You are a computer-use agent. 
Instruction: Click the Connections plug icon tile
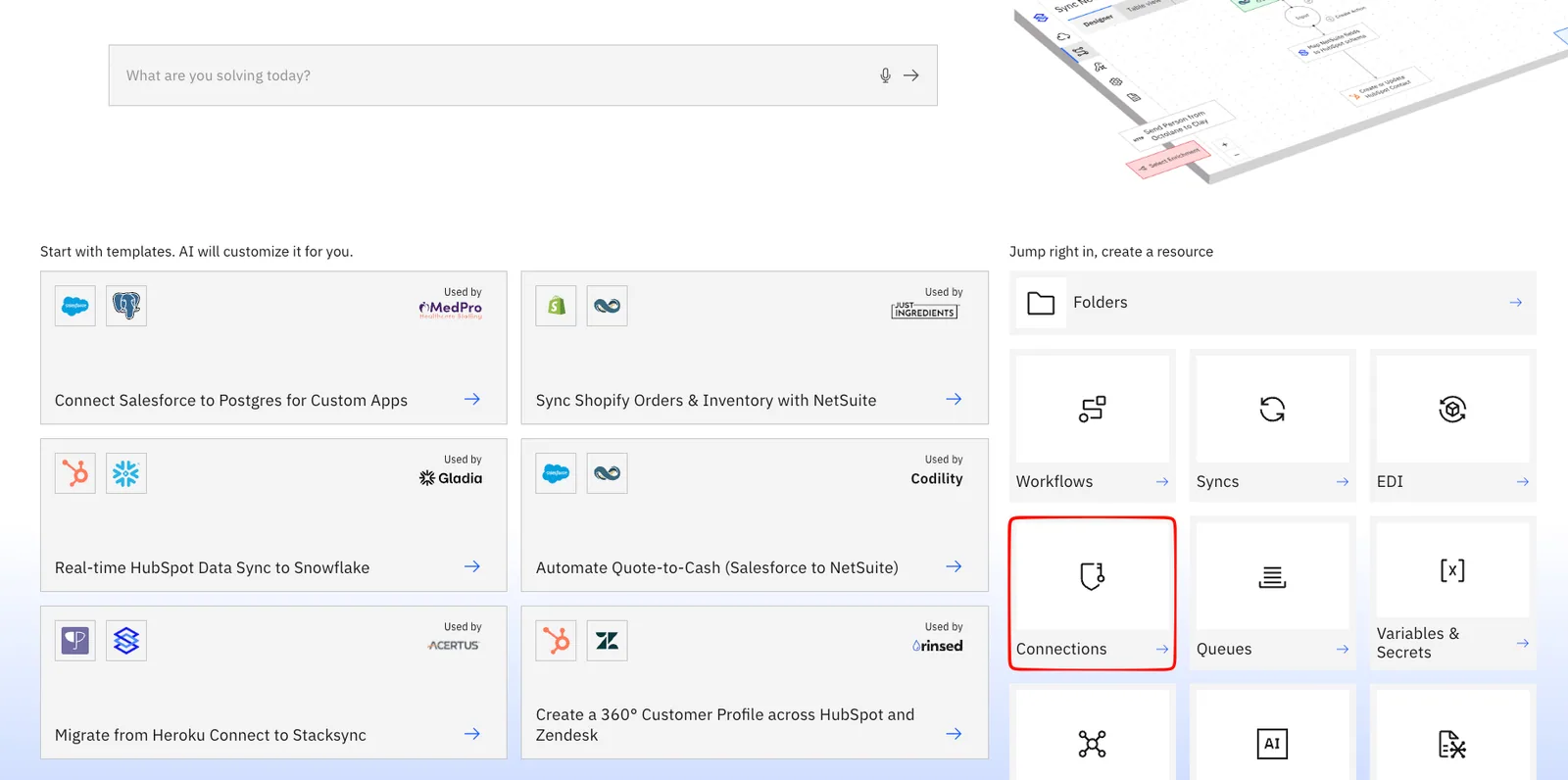pyautogui.click(x=1093, y=576)
